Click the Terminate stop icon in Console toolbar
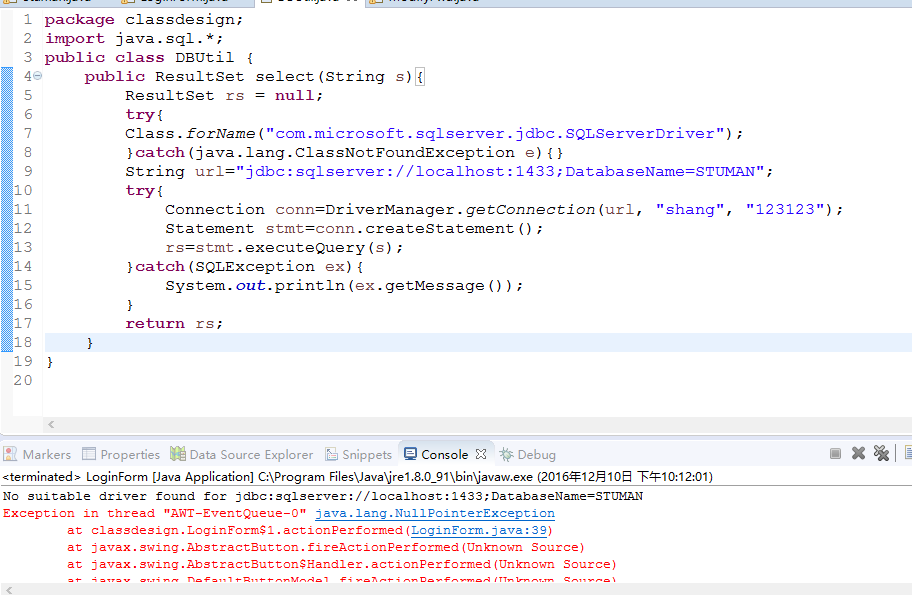Image resolution: width=912 pixels, height=595 pixels. (835, 453)
